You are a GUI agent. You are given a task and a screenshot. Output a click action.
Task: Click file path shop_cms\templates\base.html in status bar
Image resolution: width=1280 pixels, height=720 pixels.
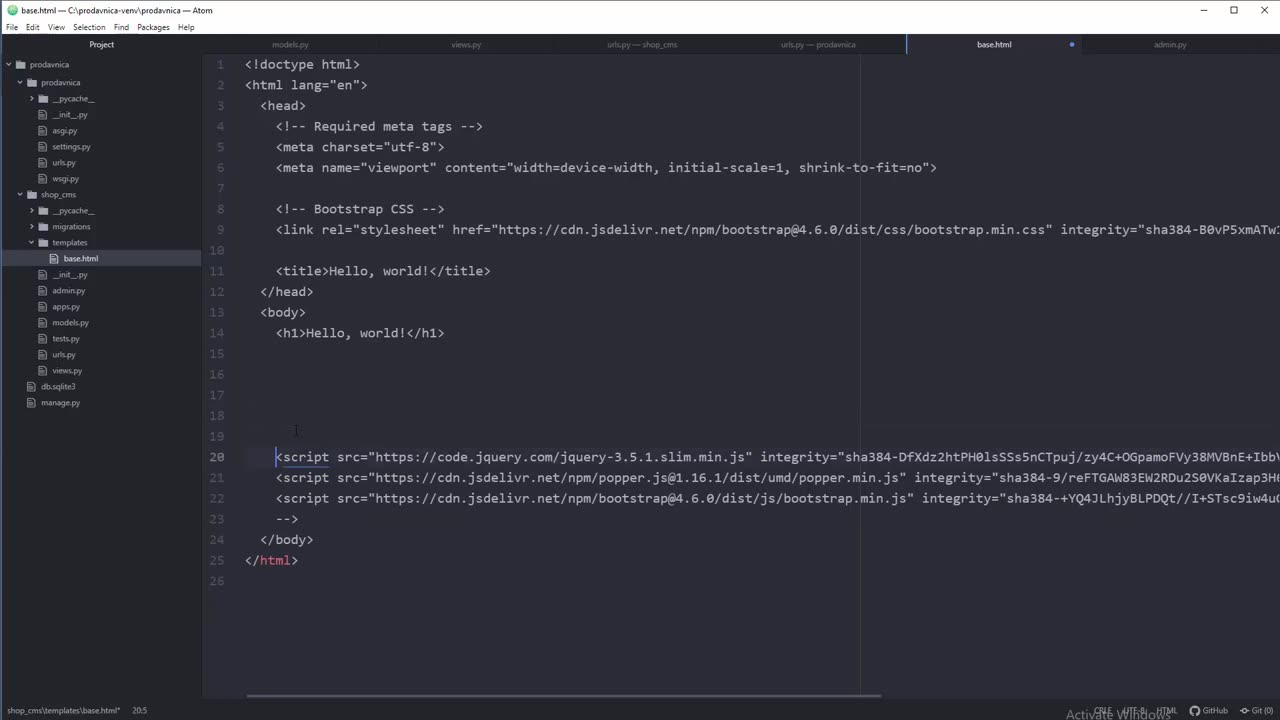pyautogui.click(x=63, y=711)
